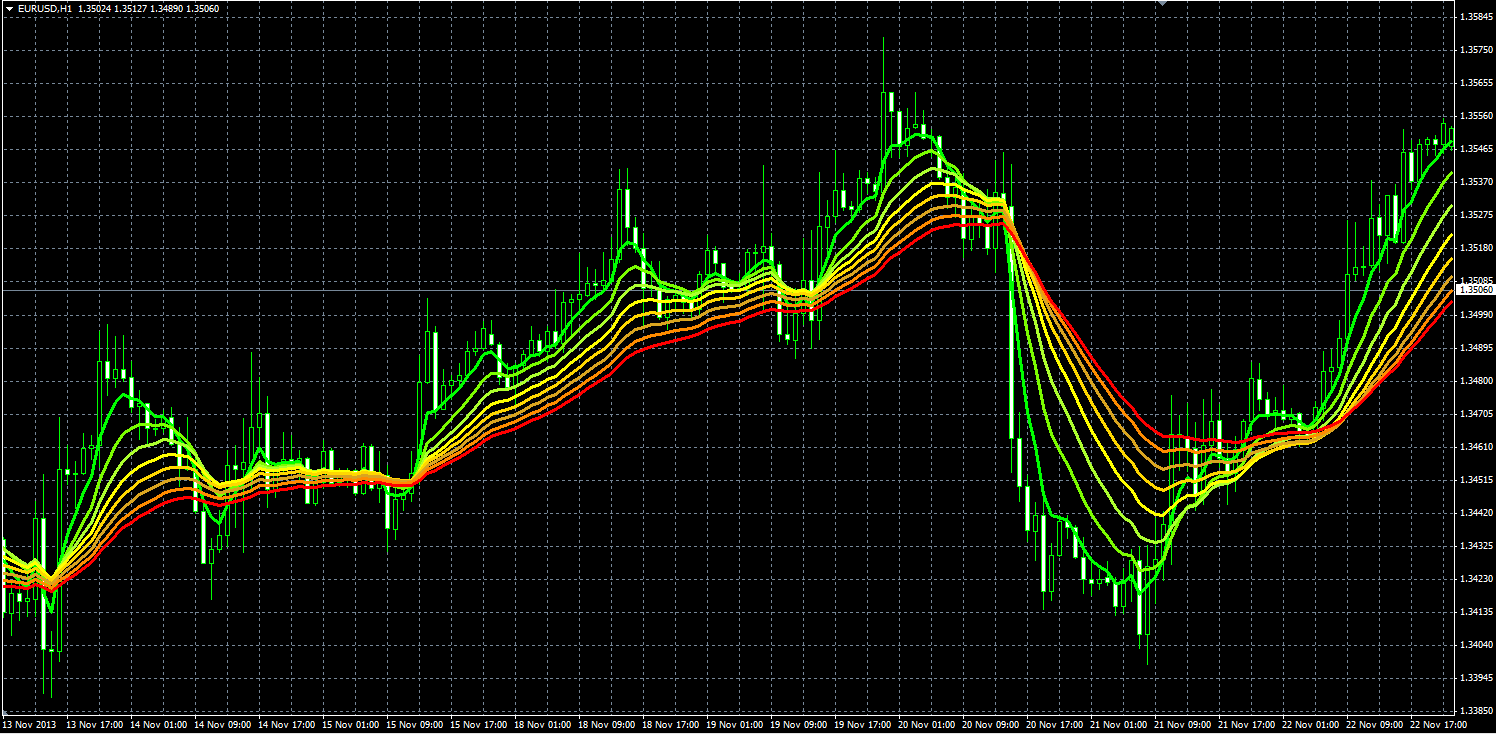Click the 18 Nov 17:00 time label
Viewport: 1496px width, 734px height.
[671, 724]
